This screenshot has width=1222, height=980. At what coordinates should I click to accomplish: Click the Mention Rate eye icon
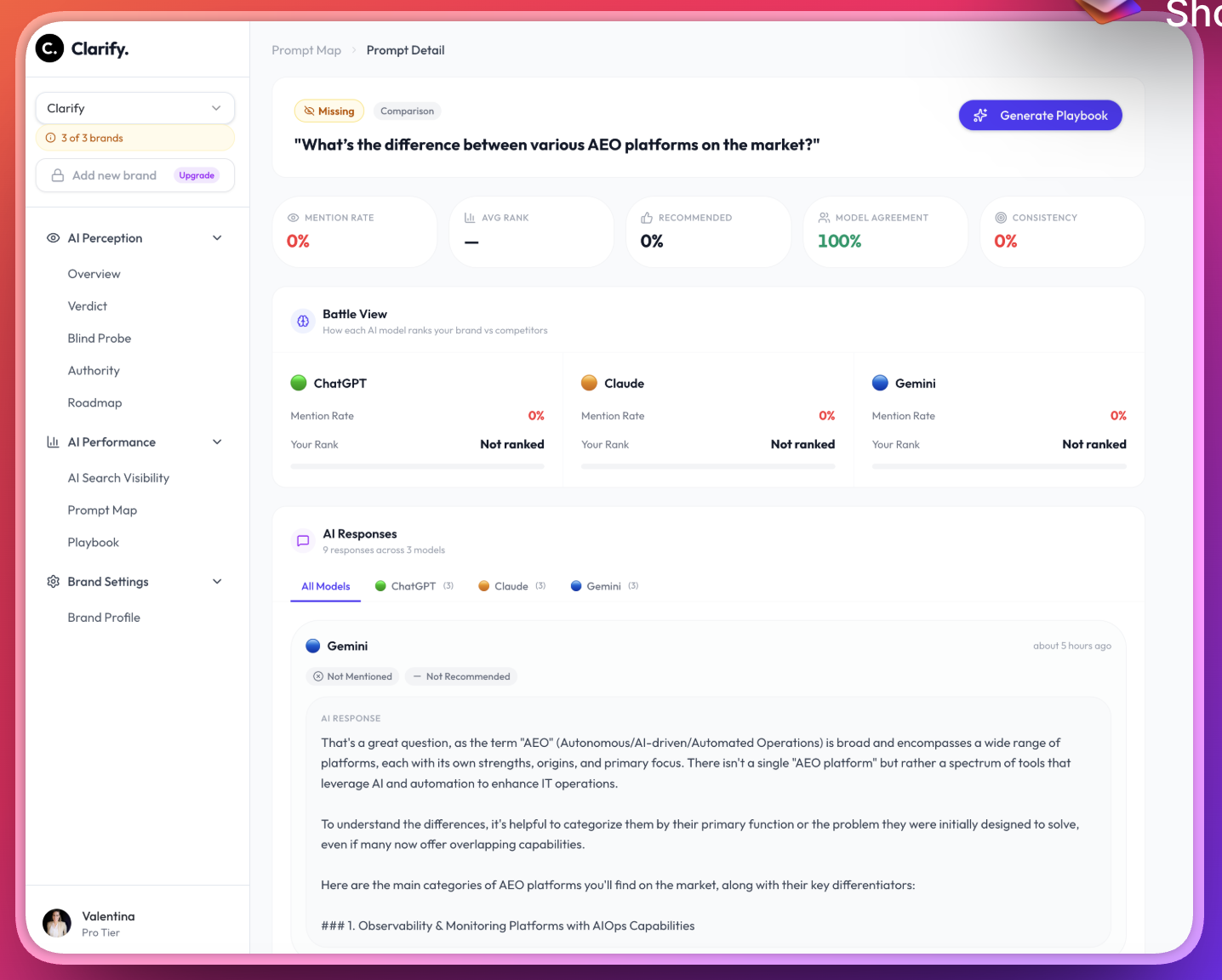pos(294,218)
